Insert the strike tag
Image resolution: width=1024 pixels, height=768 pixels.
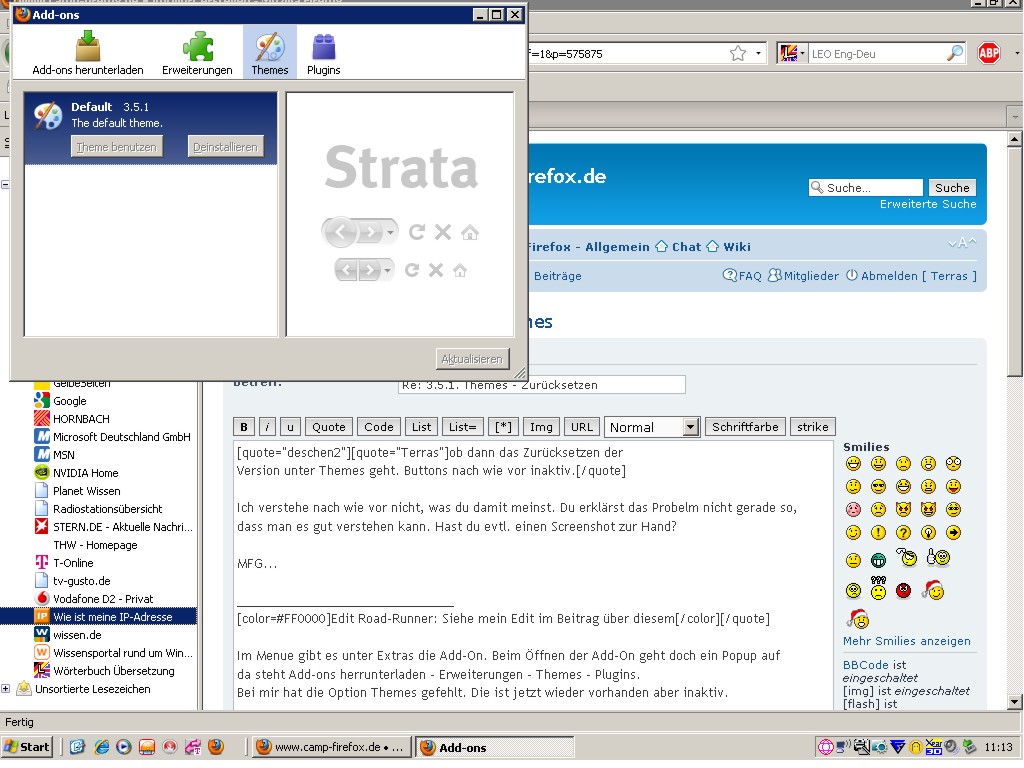812,427
